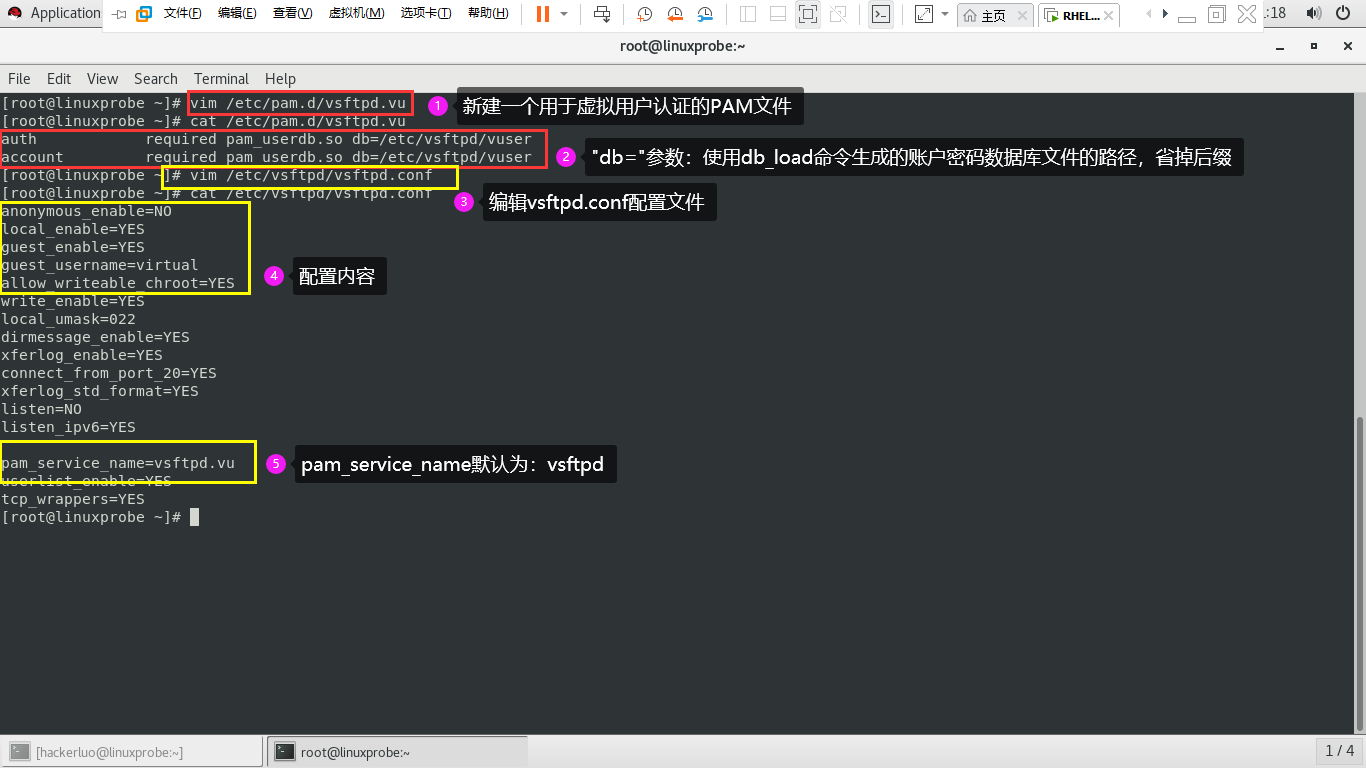Open the dropdown arrow beside the pause button
The width and height of the screenshot is (1366, 768).
564,14
